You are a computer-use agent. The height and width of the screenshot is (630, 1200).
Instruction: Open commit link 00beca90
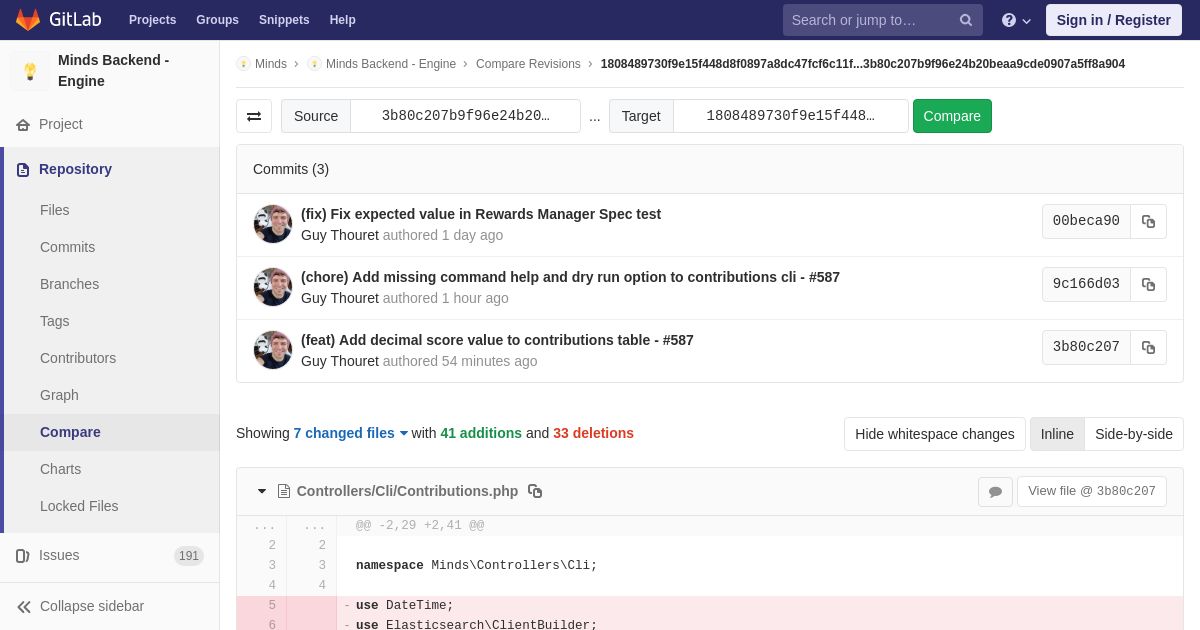pyautogui.click(x=1086, y=221)
